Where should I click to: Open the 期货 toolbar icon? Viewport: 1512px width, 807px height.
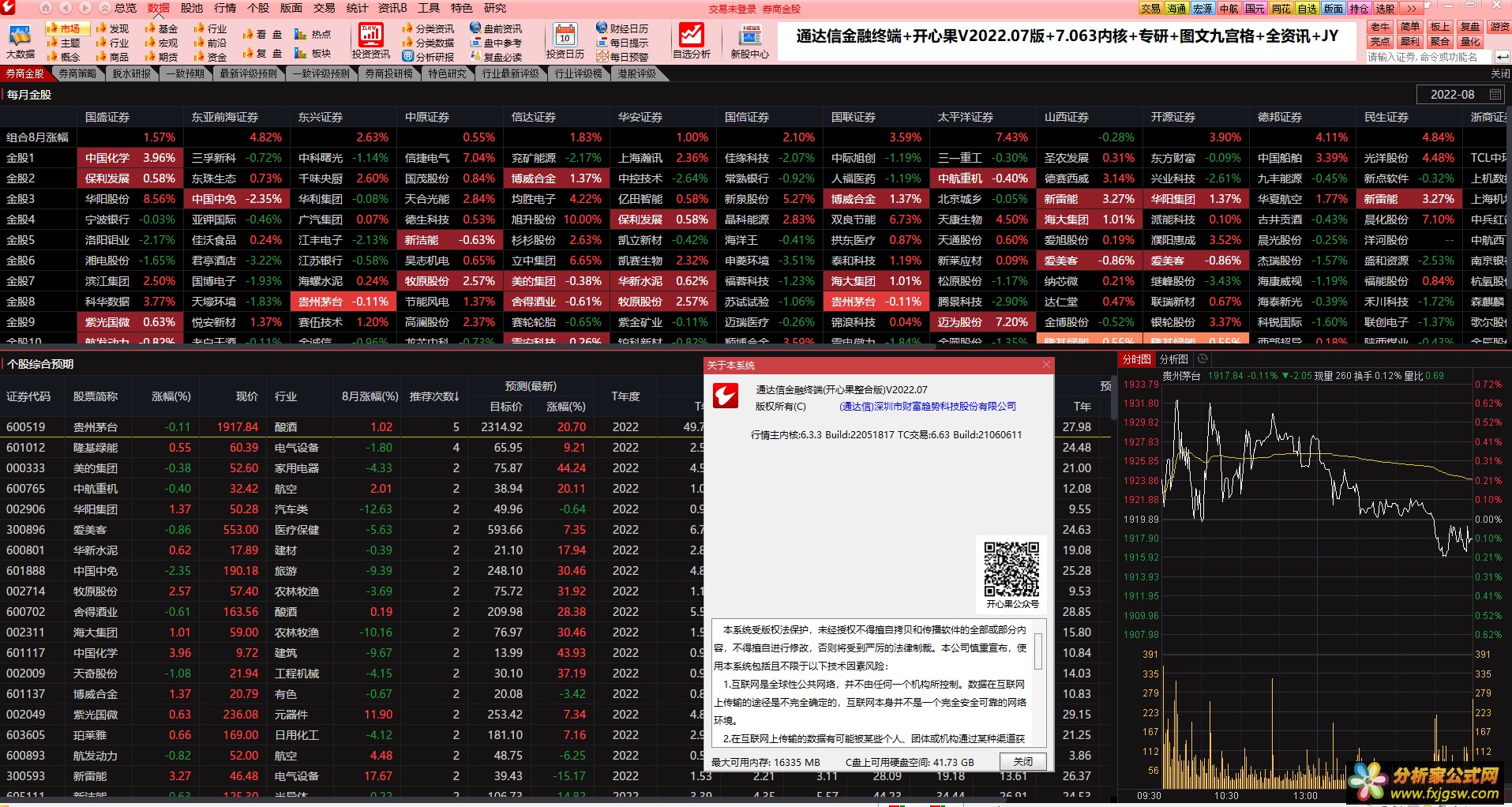(161, 56)
